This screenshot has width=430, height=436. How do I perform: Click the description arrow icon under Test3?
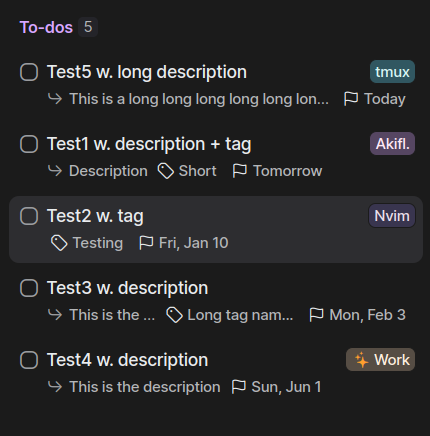(55, 314)
